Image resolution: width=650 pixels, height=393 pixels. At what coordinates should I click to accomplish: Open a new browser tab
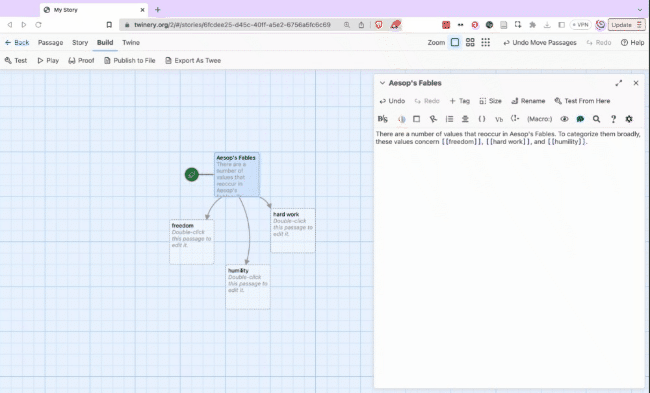coord(158,10)
